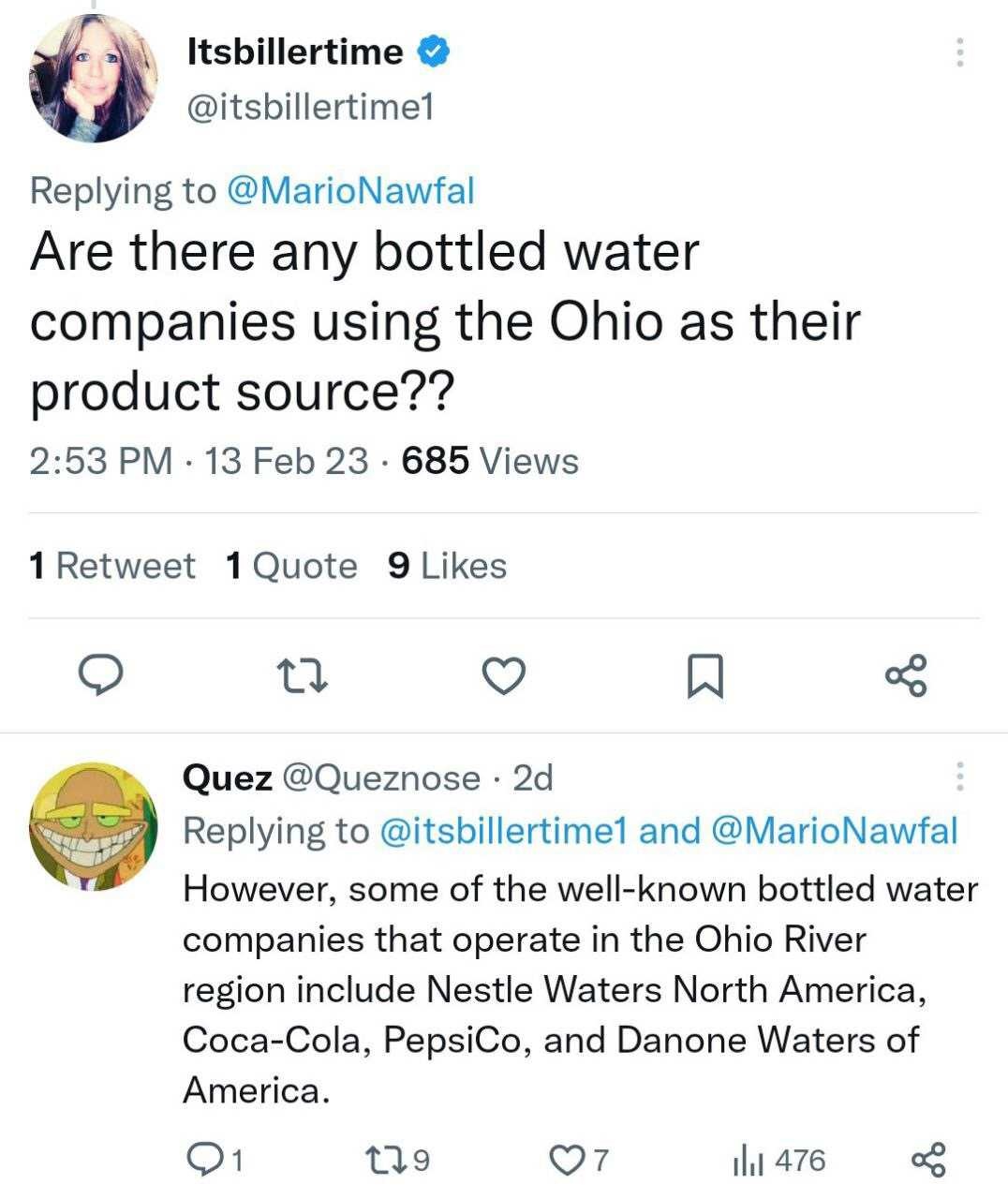Viewport: 1008px width, 1199px height.
Task: View the 1 Quote list
Action: (x=291, y=566)
